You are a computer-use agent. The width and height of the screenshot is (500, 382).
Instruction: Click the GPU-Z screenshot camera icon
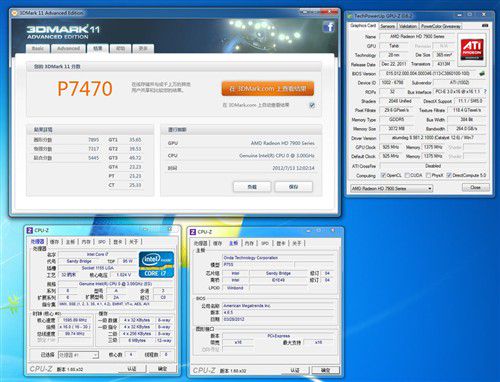click(x=485, y=26)
